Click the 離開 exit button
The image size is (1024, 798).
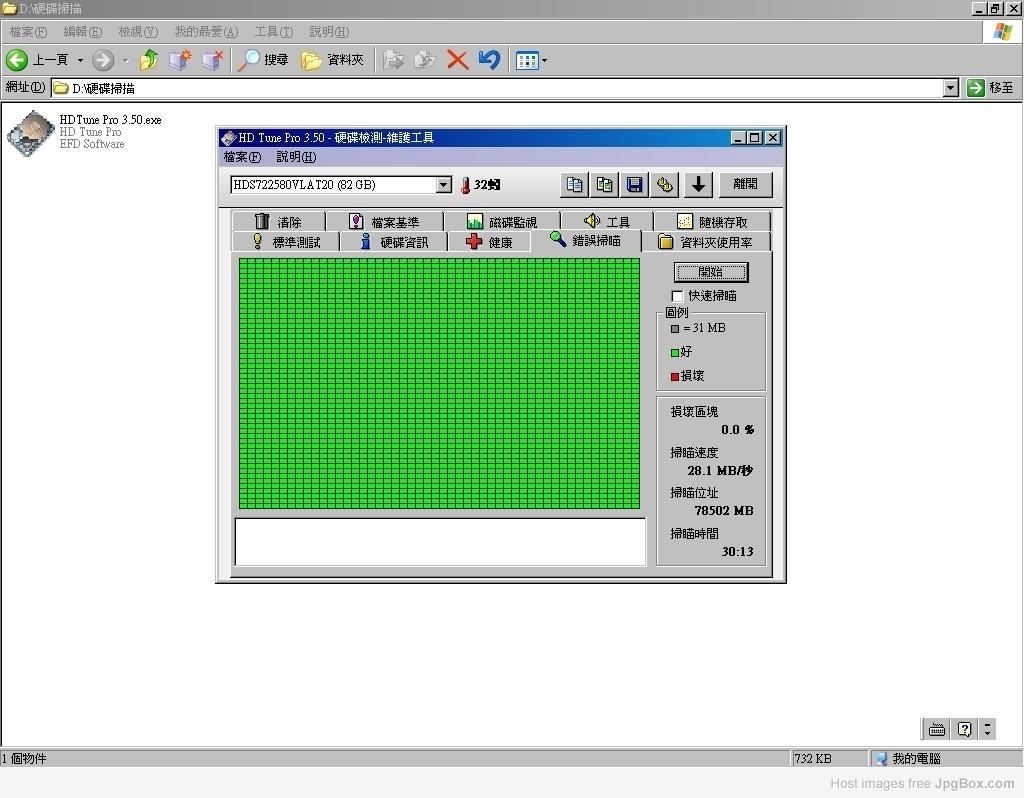coord(745,184)
